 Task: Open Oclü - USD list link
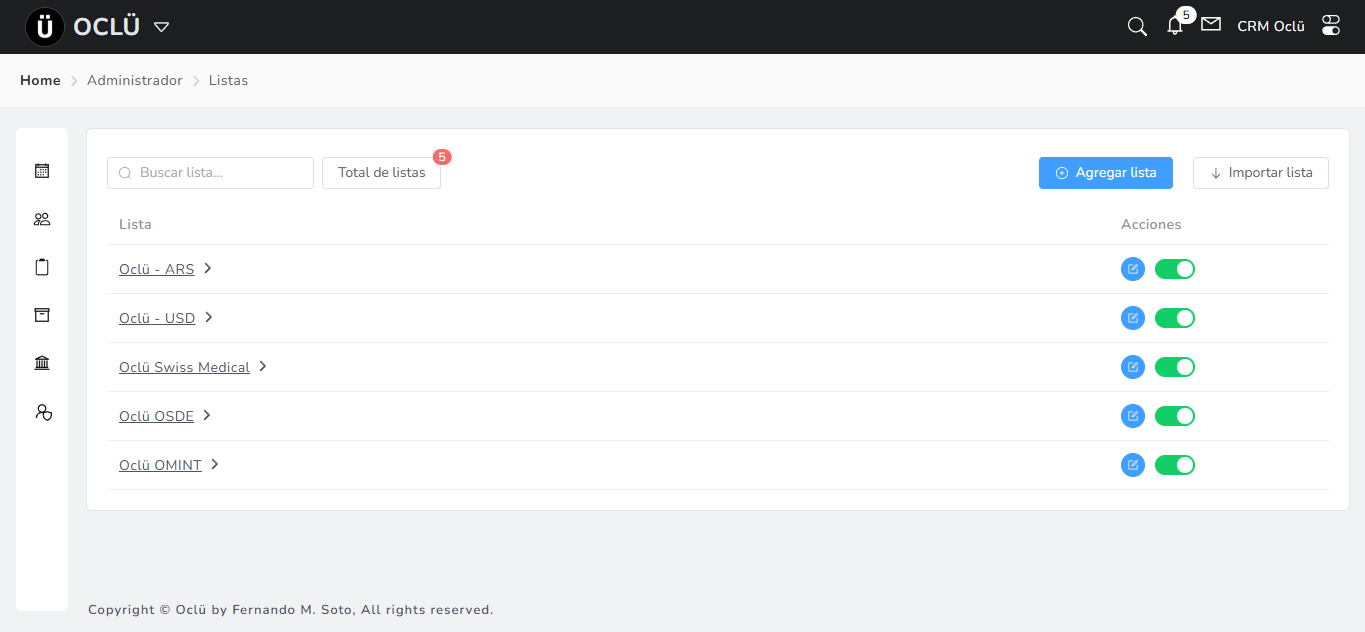click(157, 319)
